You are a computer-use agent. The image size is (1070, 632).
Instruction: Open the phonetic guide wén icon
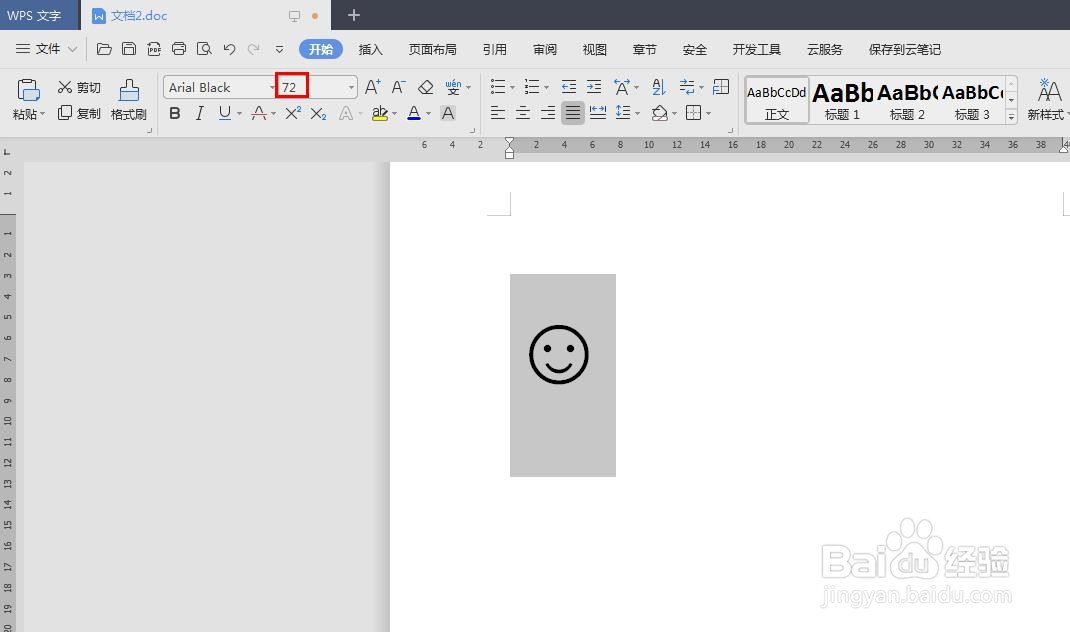click(453, 87)
